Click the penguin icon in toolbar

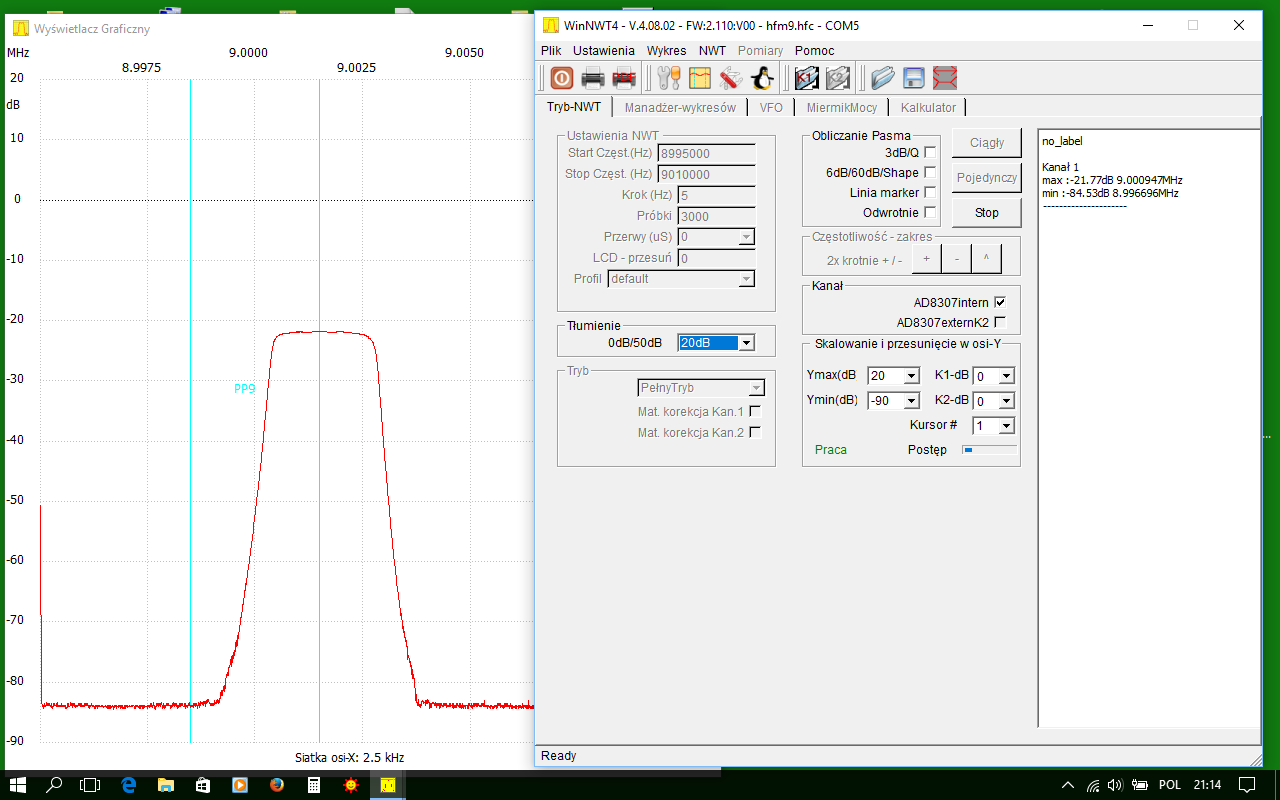pos(762,78)
